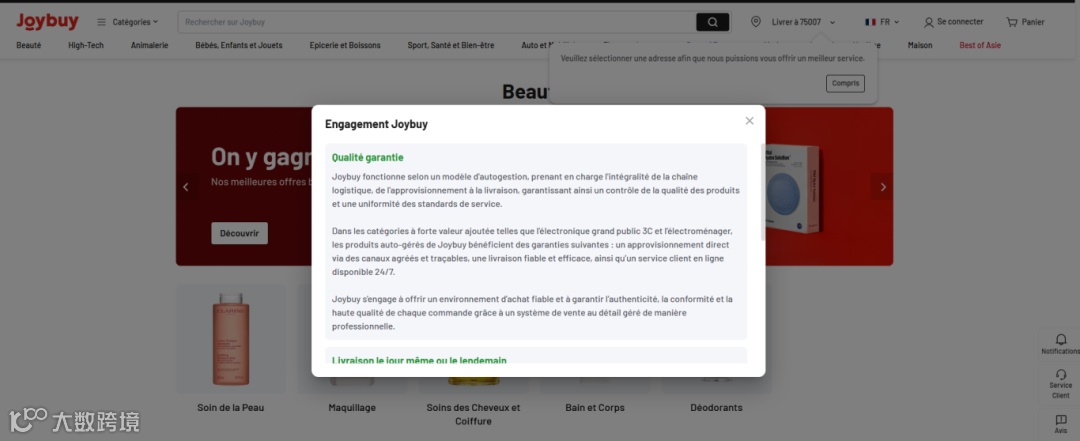Open the Maquillage category label
1080x441 pixels.
352,408
